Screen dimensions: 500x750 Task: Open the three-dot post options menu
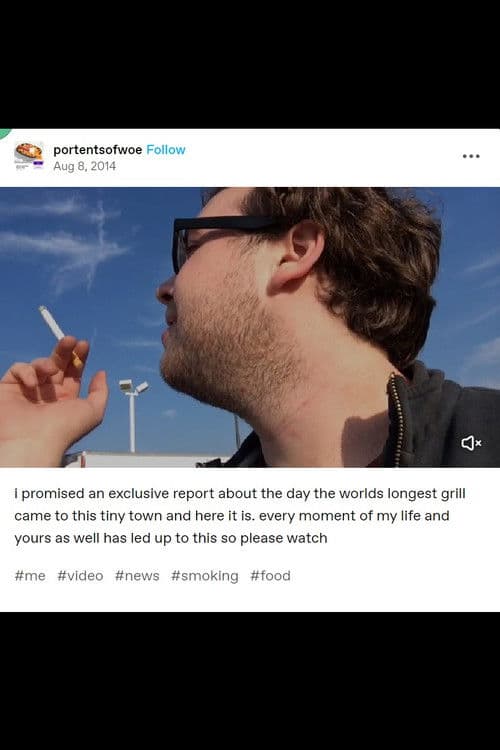coord(471,156)
